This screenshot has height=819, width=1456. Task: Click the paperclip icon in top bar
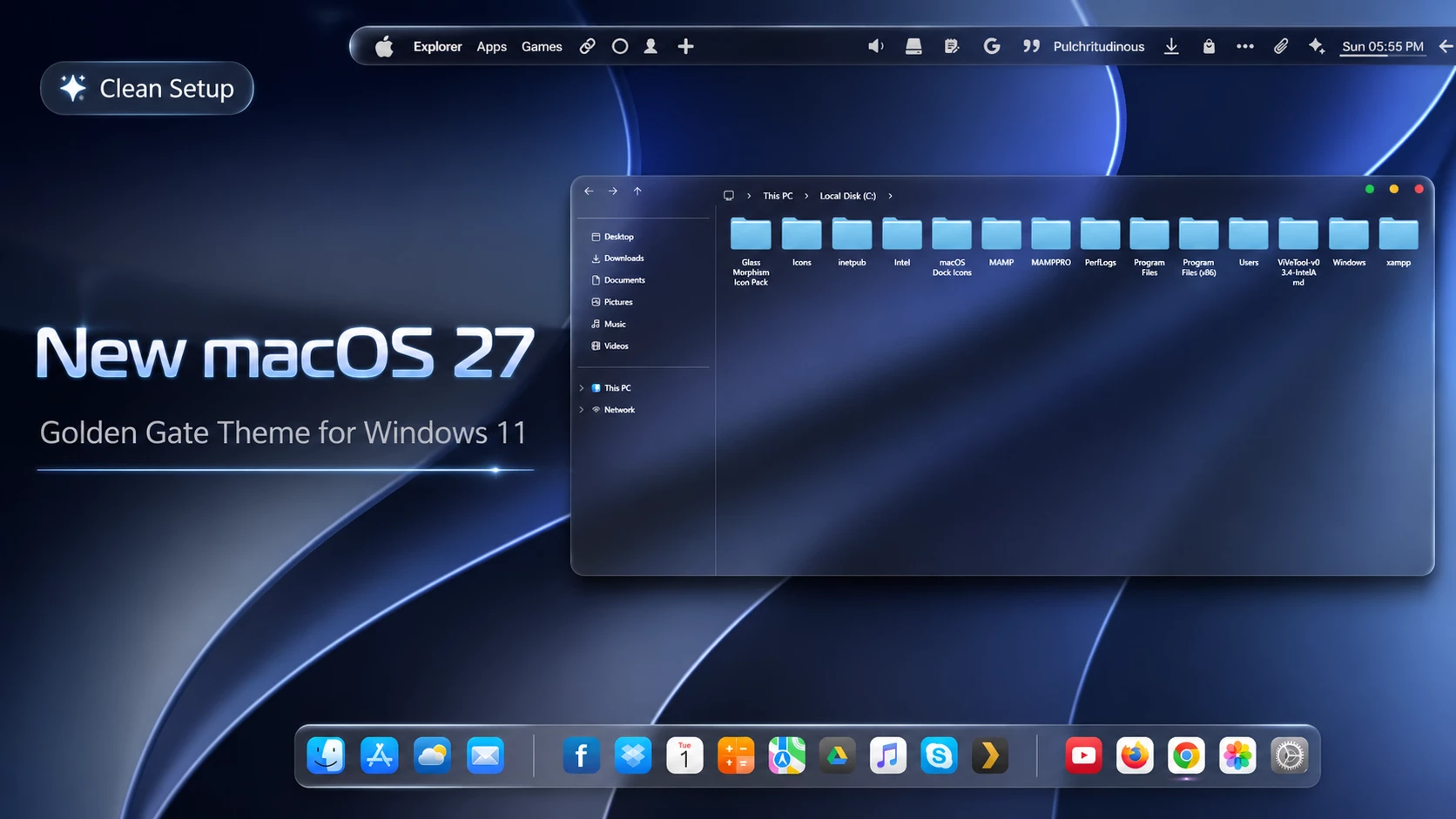pyautogui.click(x=1281, y=46)
